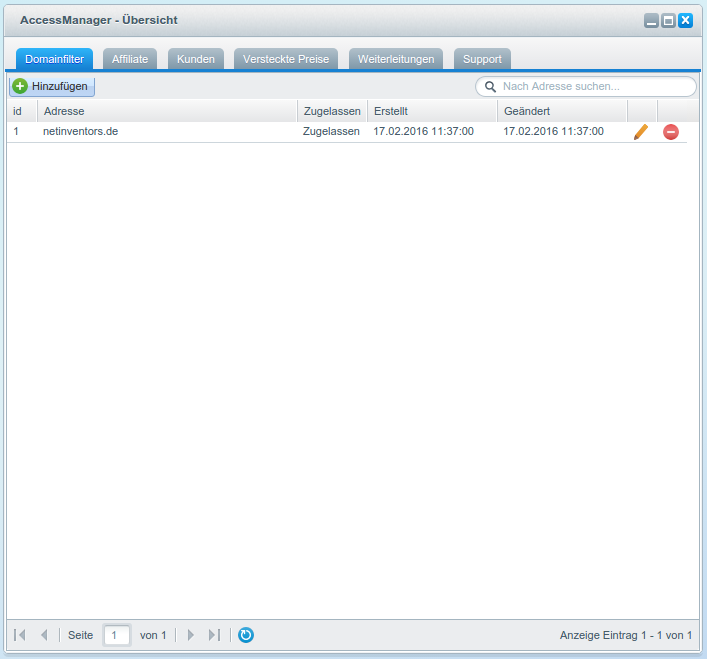This screenshot has height=659, width=707.
Task: Sort by the Geändert column header
Action: pyautogui.click(x=561, y=111)
